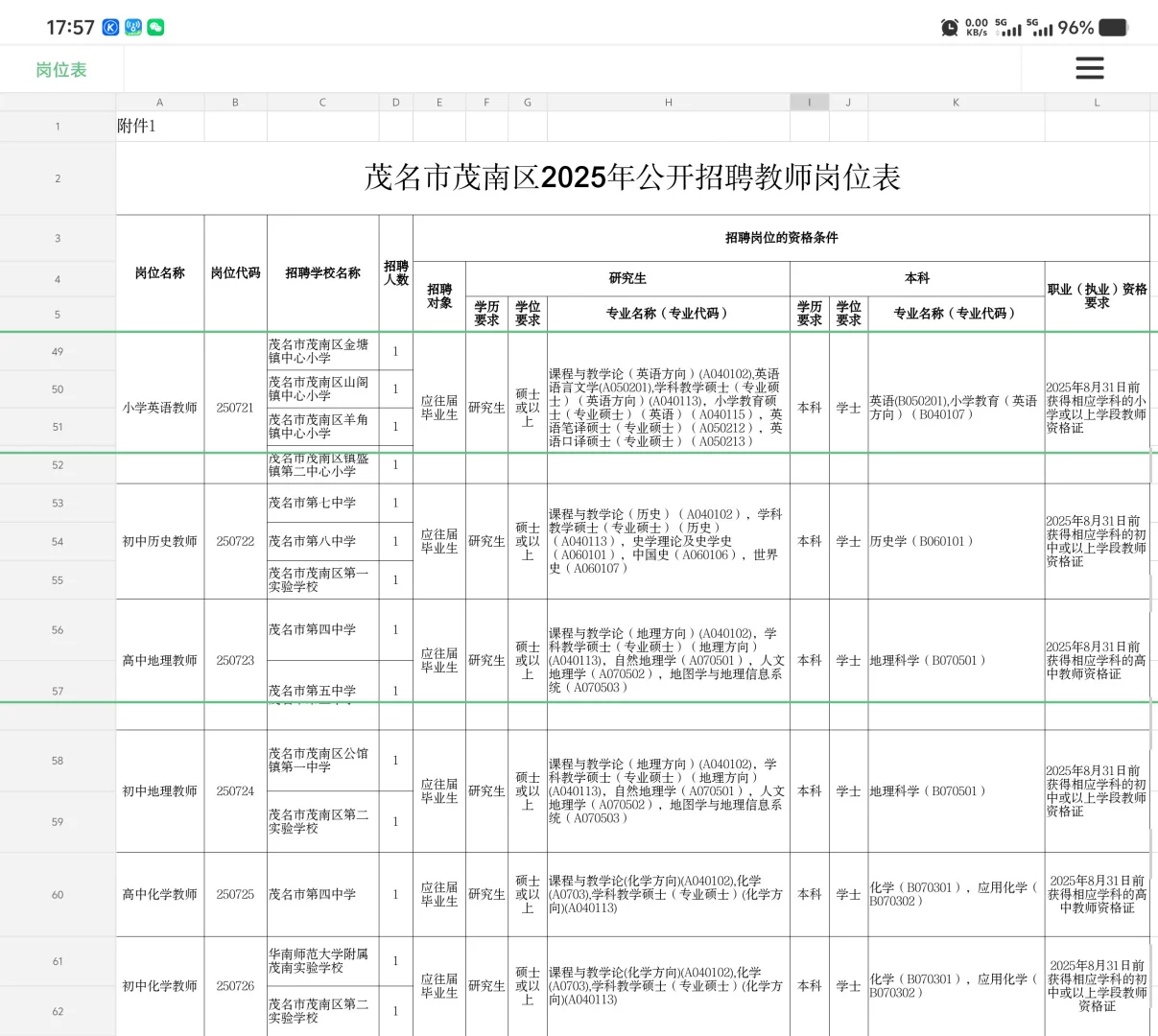This screenshot has height=1036, width=1158.
Task: Click the 茂名市茂南区羊角镇中心小学 cell
Action: point(322,427)
